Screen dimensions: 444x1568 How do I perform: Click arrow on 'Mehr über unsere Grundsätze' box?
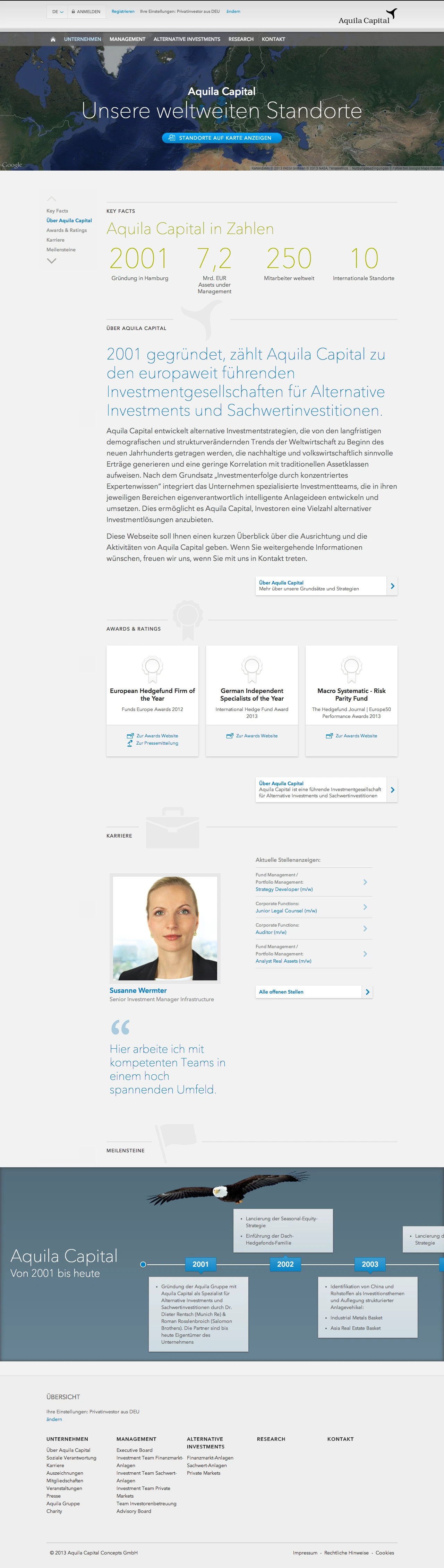392,586
